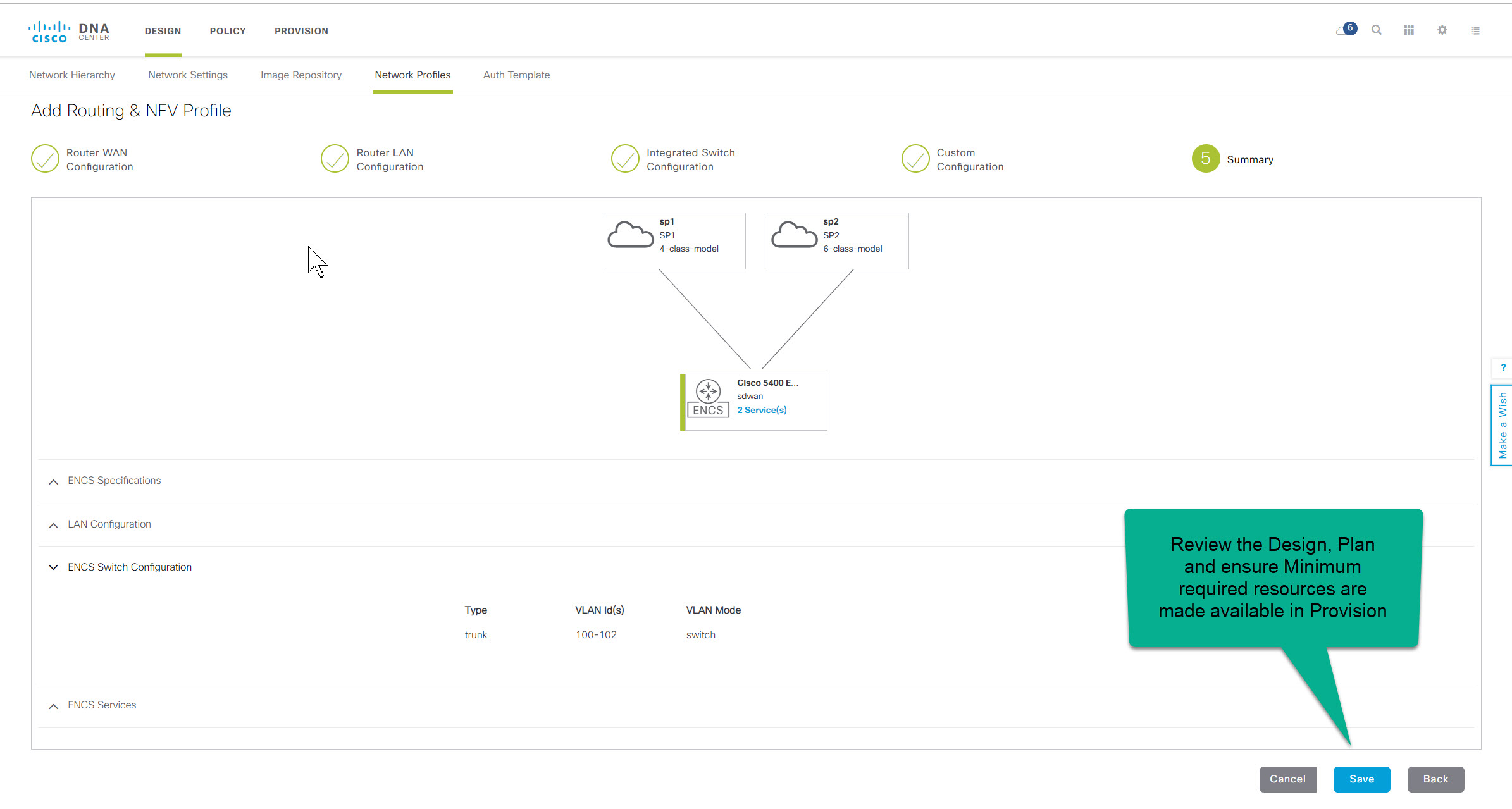Open the apps grid icon
This screenshot has height=809, width=1512.
click(x=1409, y=30)
